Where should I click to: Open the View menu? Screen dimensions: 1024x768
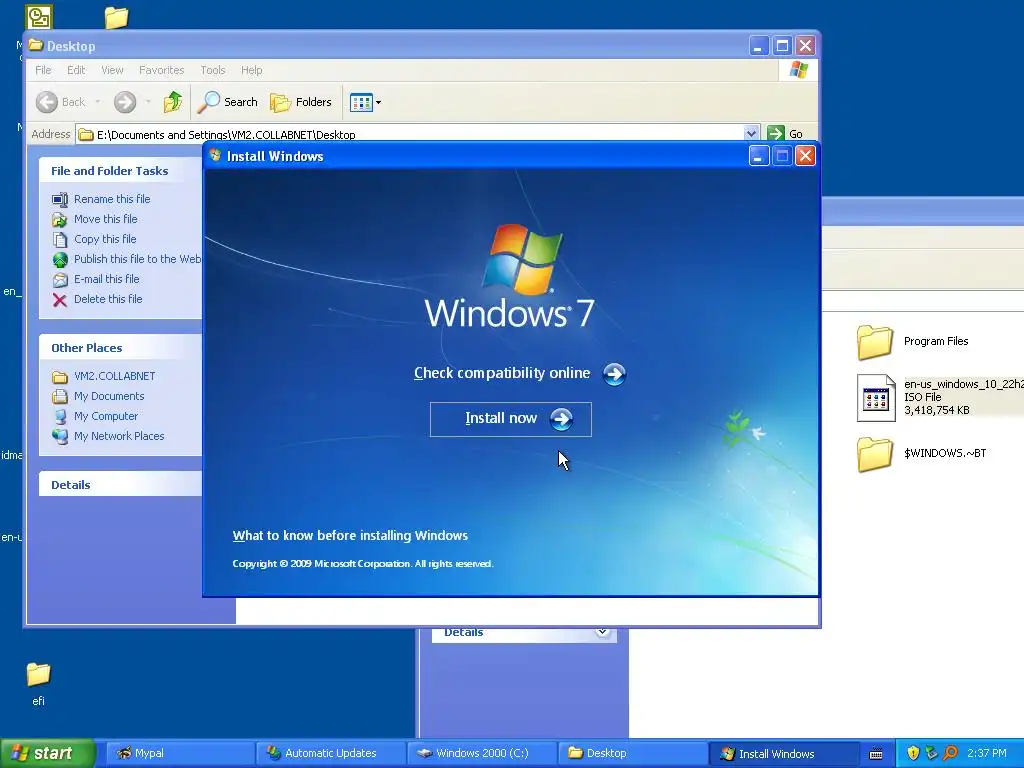[x=112, y=70]
